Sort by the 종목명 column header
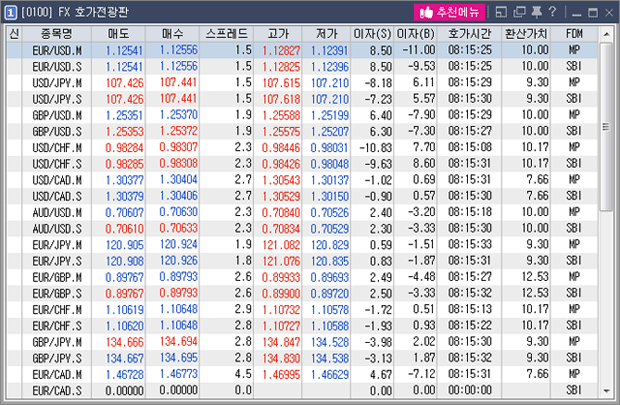The width and height of the screenshot is (620, 405). [x=57, y=34]
